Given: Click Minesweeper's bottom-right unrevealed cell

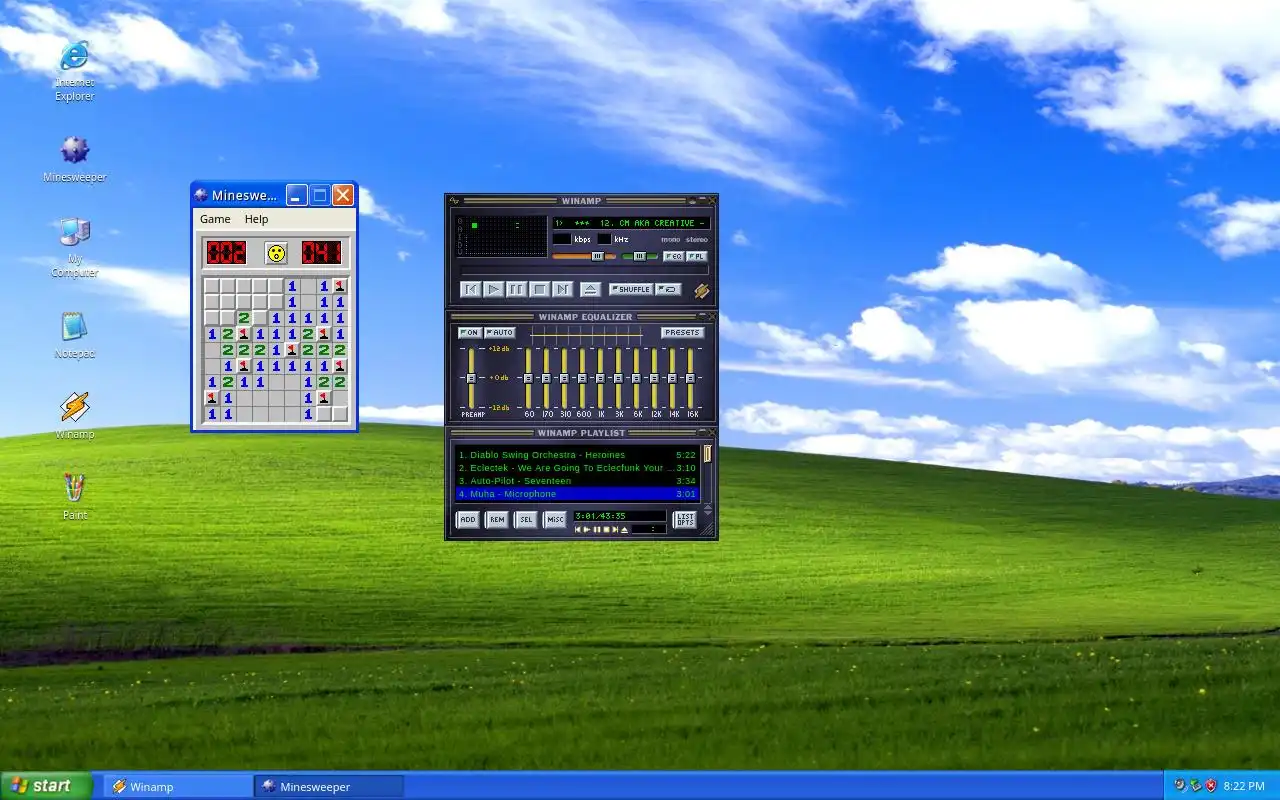Looking at the screenshot, I should [340, 414].
